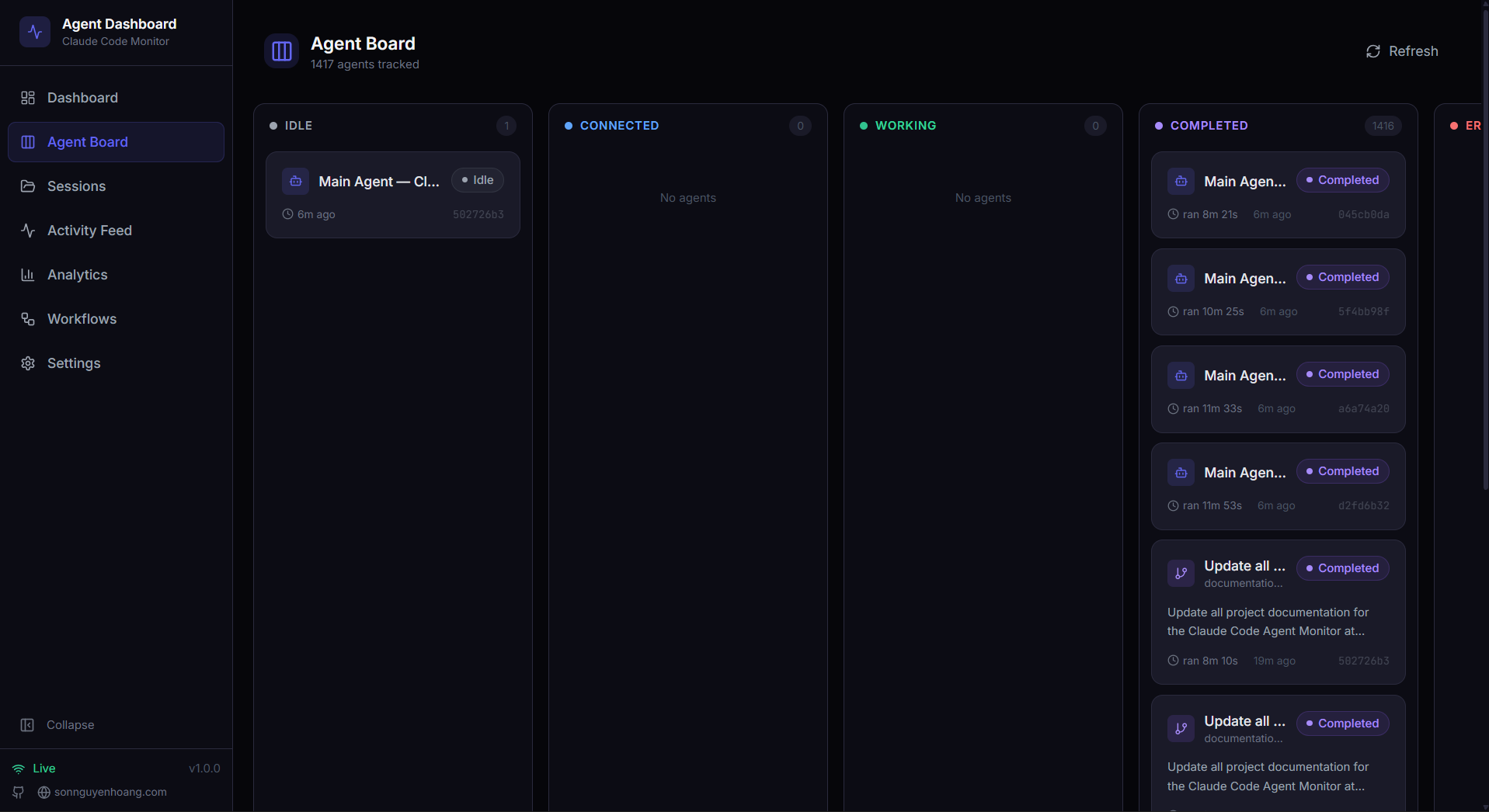Viewport: 1489px width, 812px height.
Task: Select Agent Board in the sidebar
Action: coord(116,142)
